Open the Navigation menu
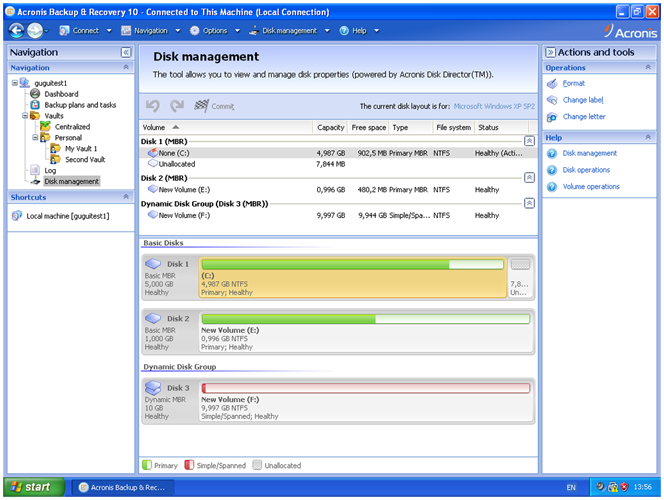 click(x=151, y=30)
